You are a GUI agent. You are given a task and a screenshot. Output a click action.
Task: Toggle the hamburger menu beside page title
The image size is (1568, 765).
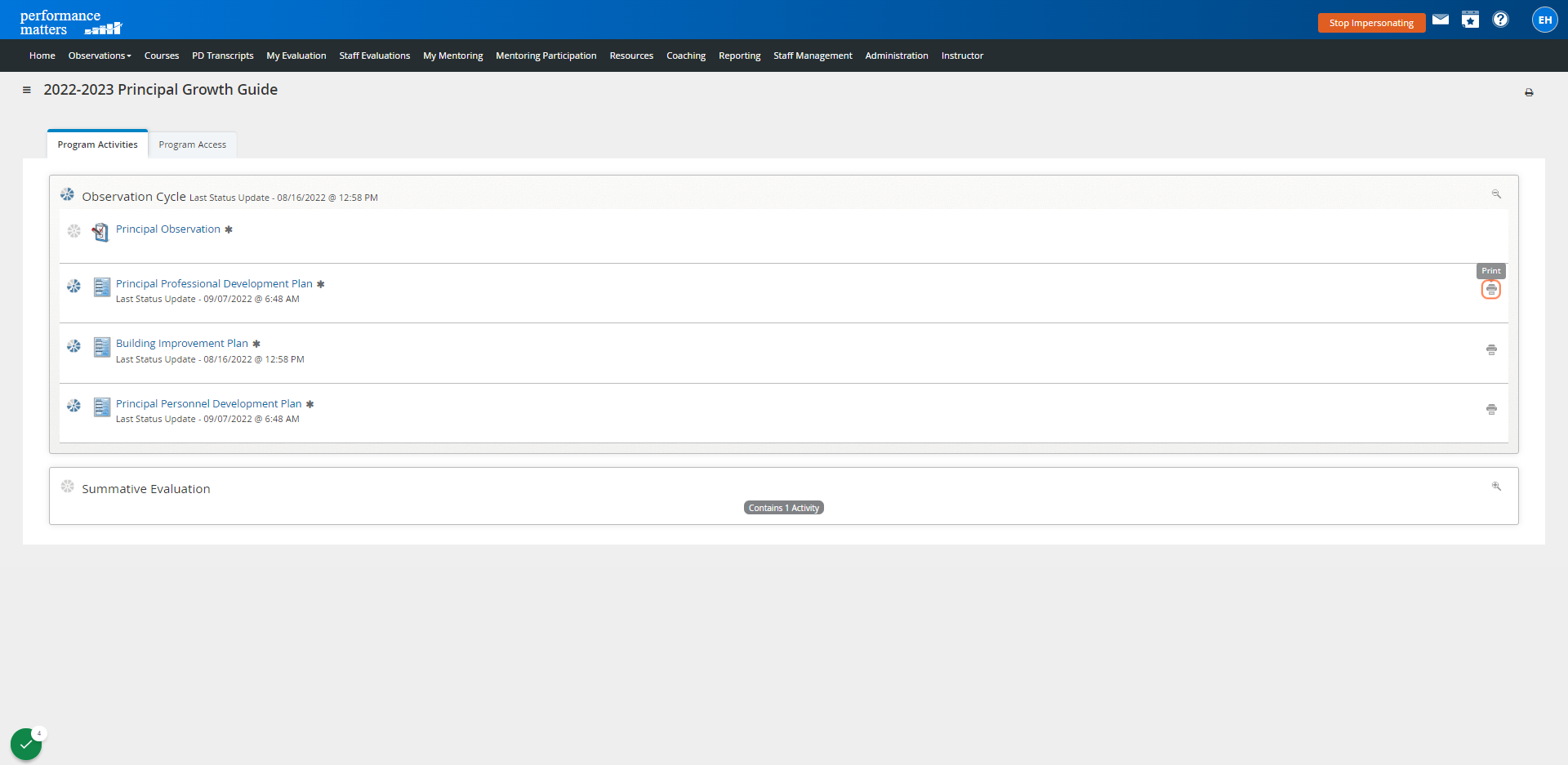click(x=27, y=90)
